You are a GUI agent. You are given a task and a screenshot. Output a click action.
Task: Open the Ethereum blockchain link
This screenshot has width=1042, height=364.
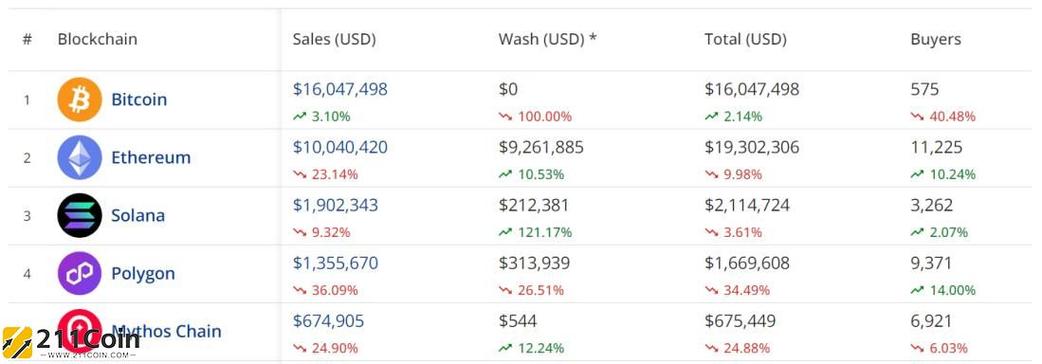click(x=151, y=157)
